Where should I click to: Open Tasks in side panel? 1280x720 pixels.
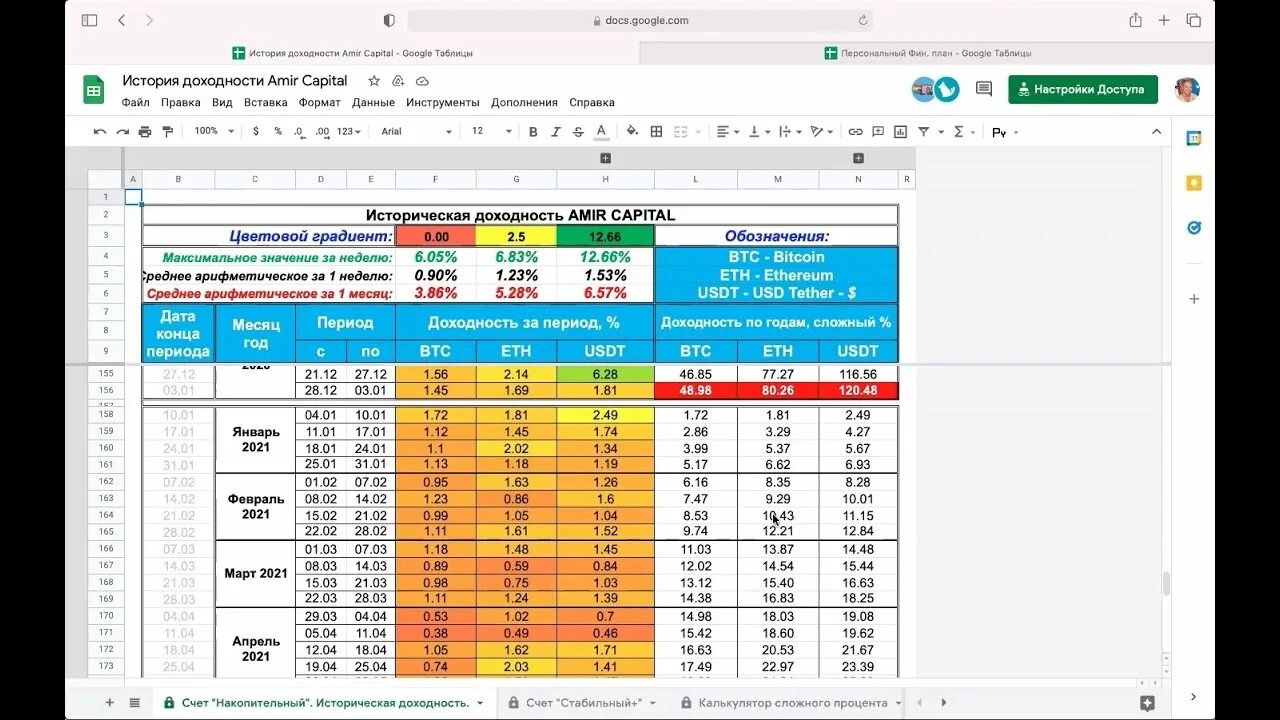pos(1193,228)
